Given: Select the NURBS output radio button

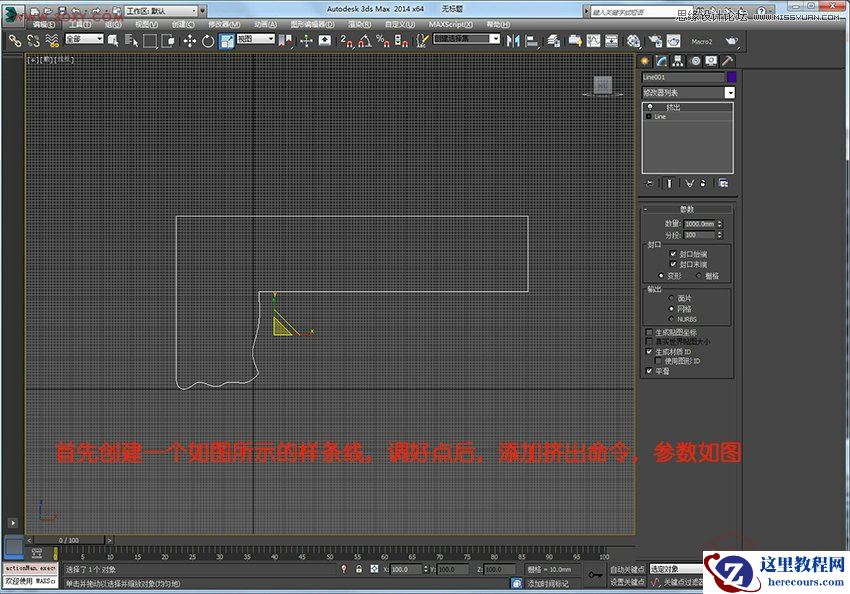Looking at the screenshot, I should pos(669,319).
